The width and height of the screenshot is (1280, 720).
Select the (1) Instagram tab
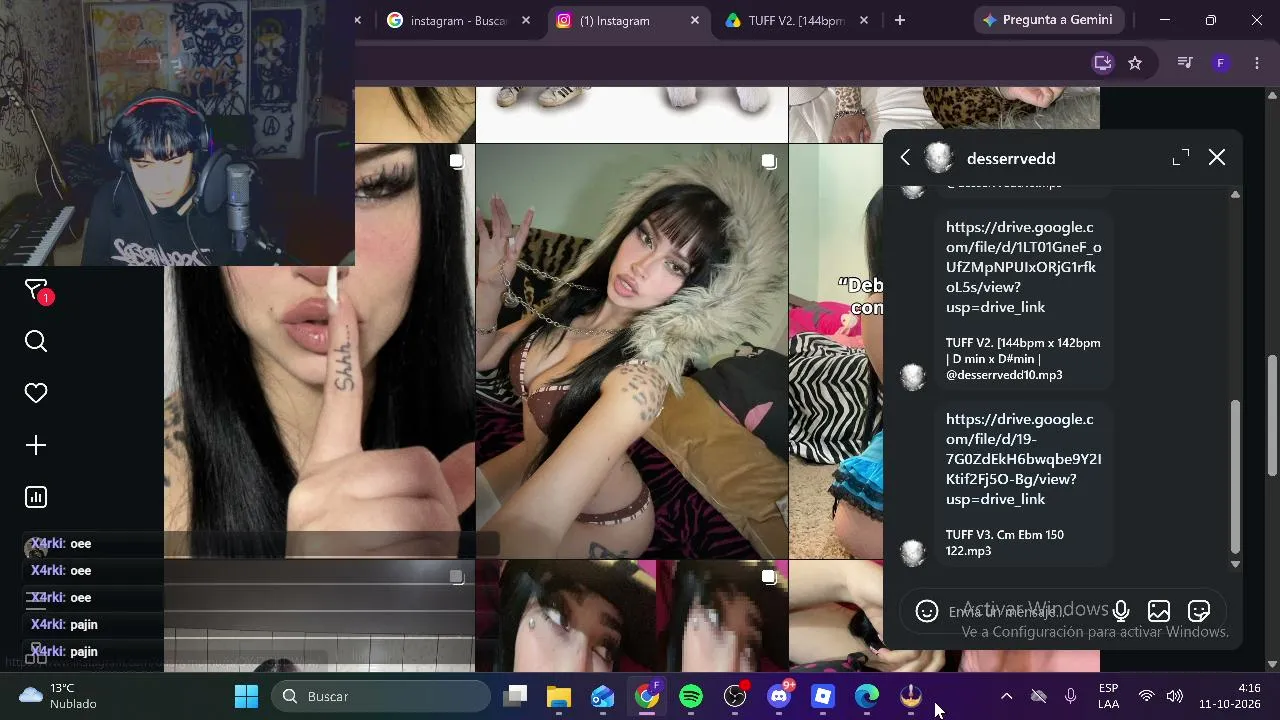point(628,20)
